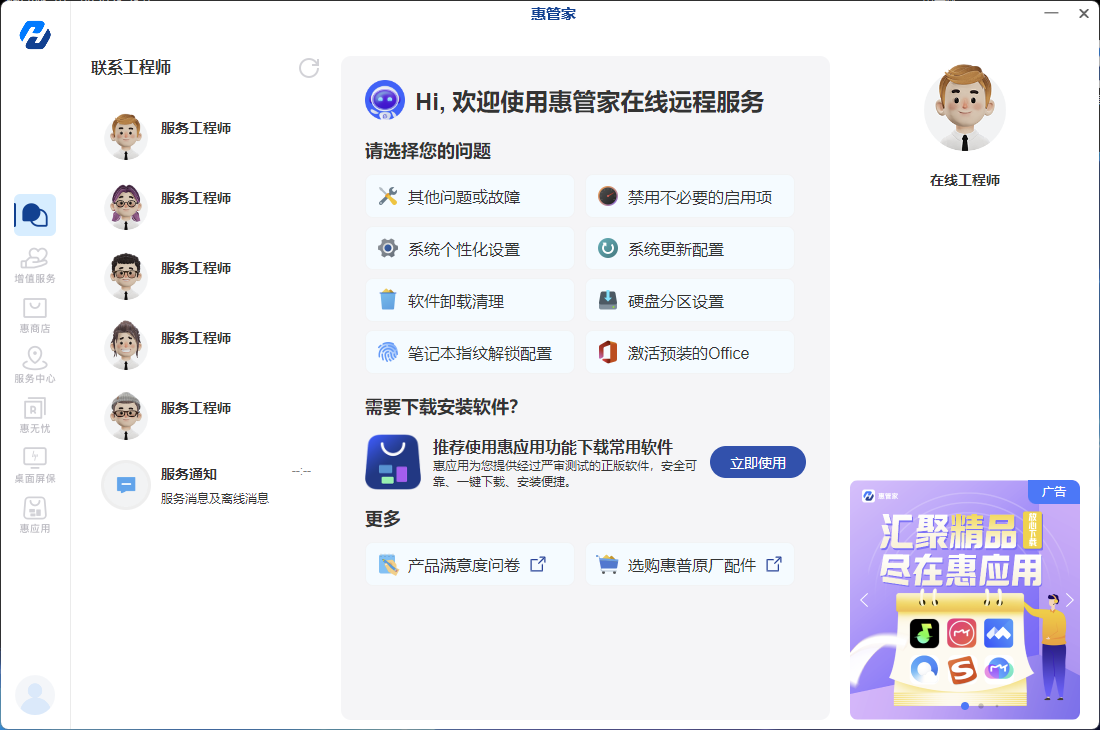1100x730 pixels.
Task: Refresh the engineer list with the circular arrow
Action: tap(310, 68)
